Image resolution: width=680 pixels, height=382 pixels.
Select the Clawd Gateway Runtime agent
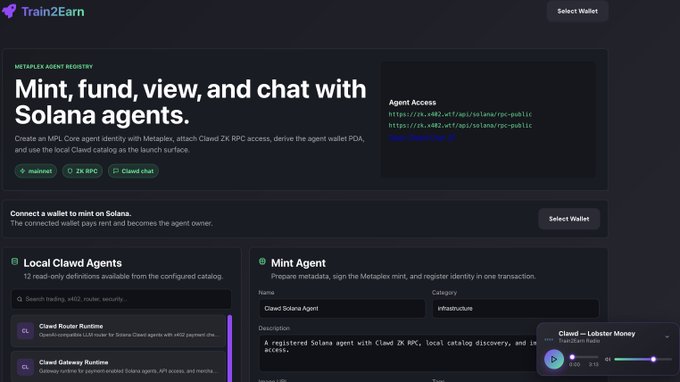coord(118,367)
